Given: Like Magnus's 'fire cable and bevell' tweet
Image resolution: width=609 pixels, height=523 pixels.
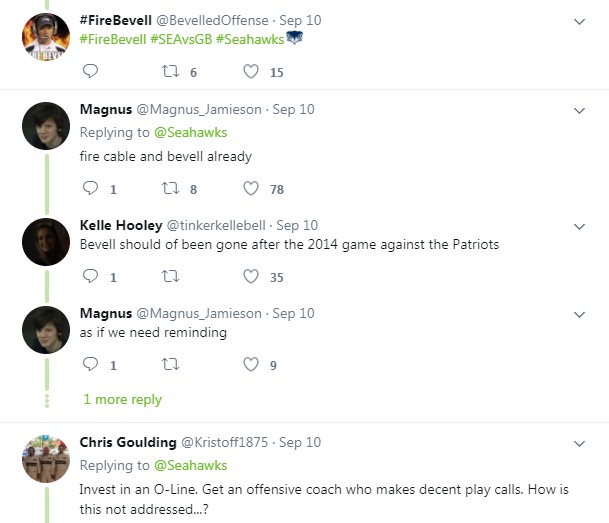Looking at the screenshot, I should [252, 188].
